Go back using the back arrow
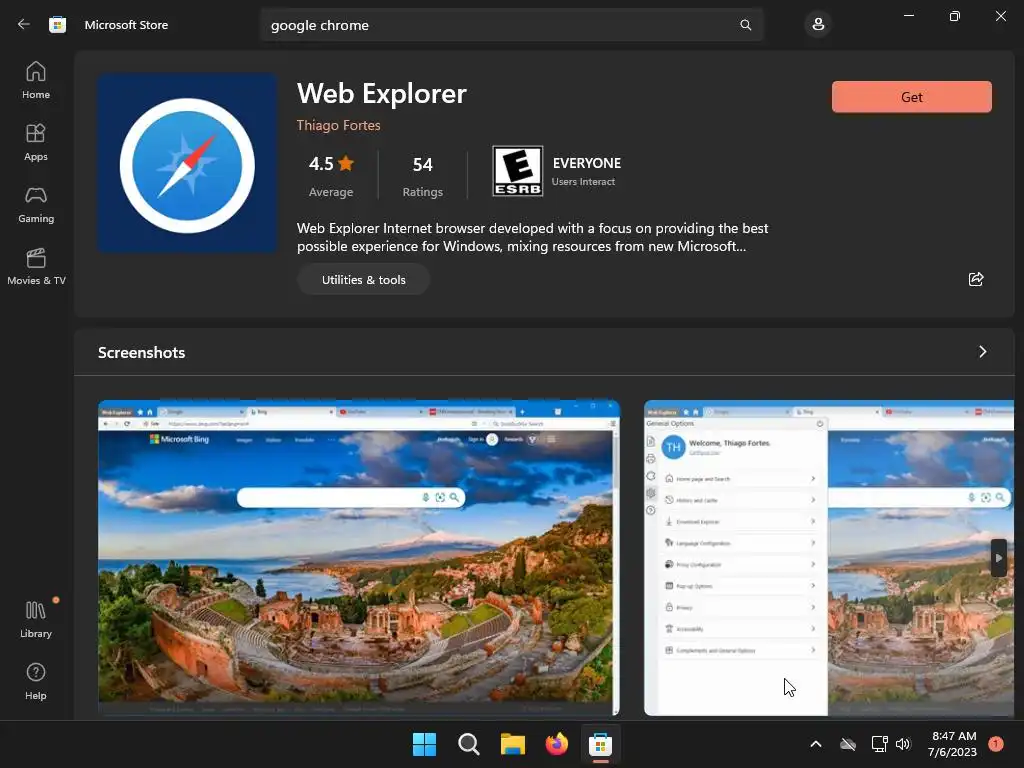The width and height of the screenshot is (1024, 768). click(24, 25)
